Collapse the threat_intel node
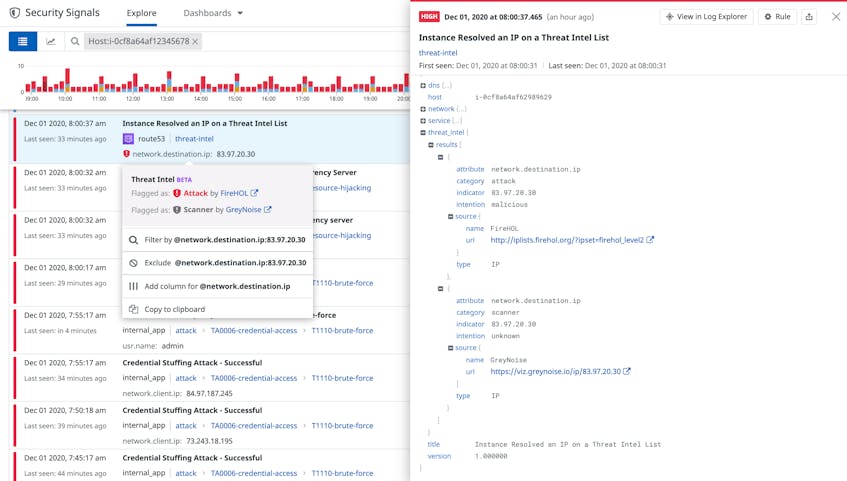847x481 pixels. [x=423, y=132]
